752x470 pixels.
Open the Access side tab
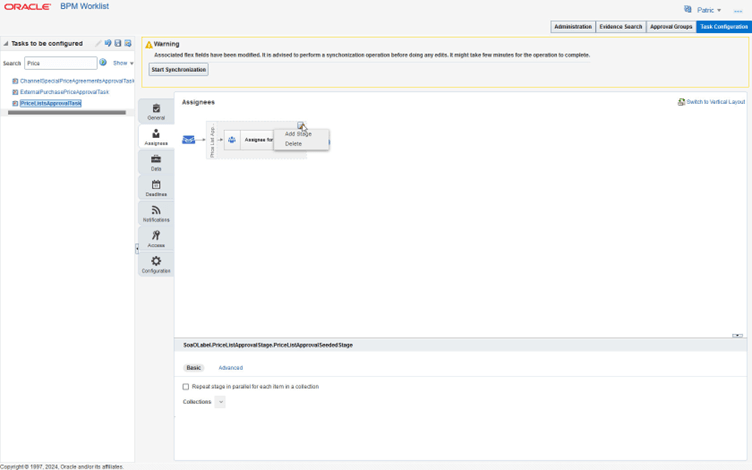pyautogui.click(x=156, y=239)
